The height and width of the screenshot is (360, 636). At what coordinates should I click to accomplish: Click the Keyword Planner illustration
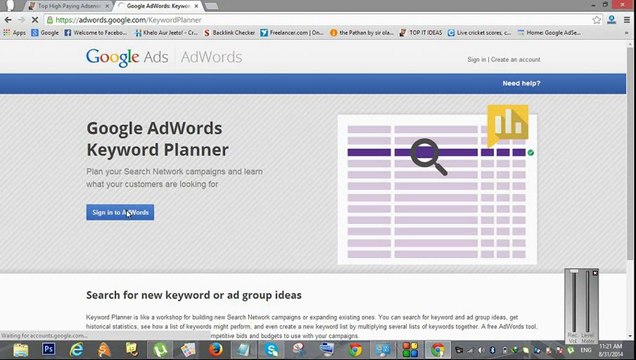tap(437, 189)
